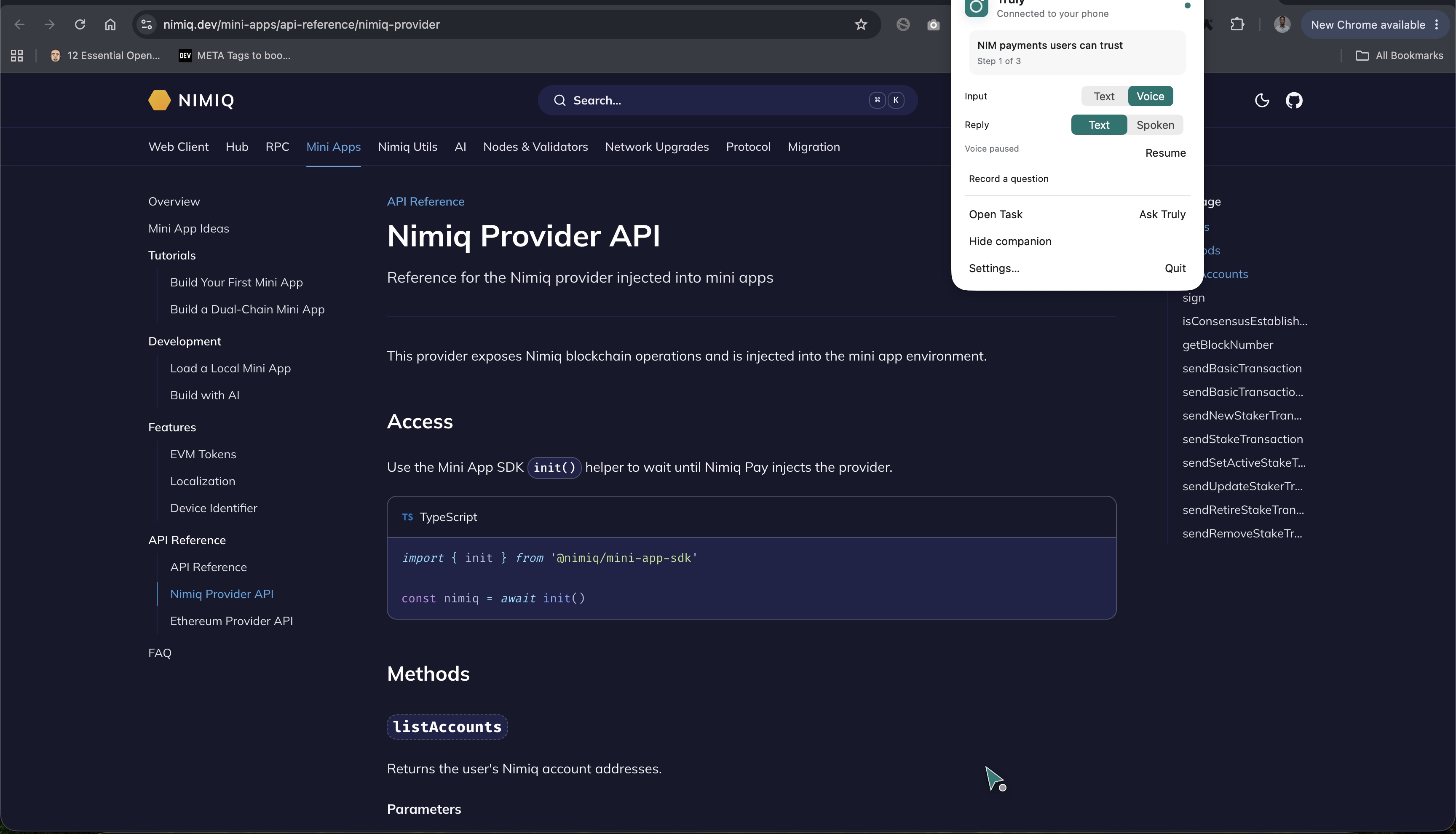Open EVM Tokens in the sidebar
The width and height of the screenshot is (1456, 834).
(203, 454)
